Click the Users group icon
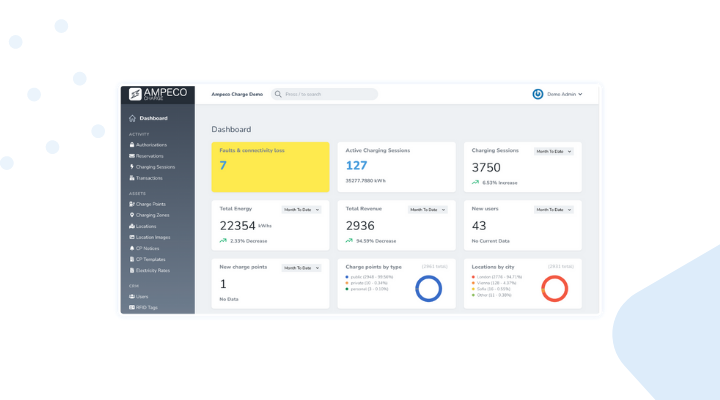The height and width of the screenshot is (400, 720). coord(132,297)
